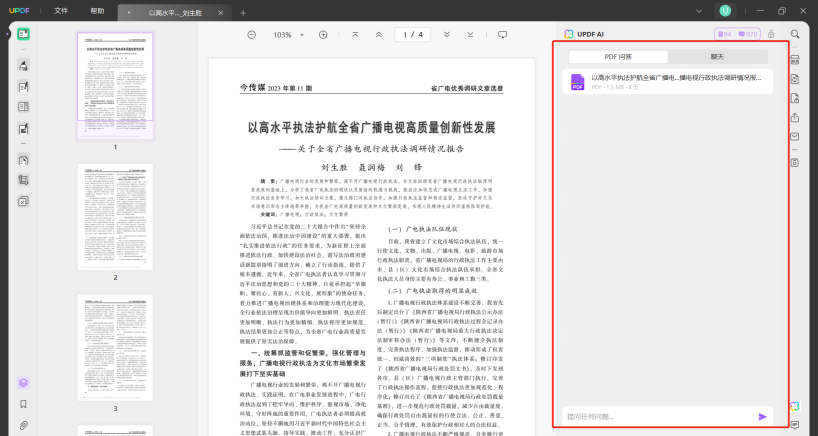818x436 pixels.
Task: Switch to the PDF 问答 tab
Action: pos(618,57)
